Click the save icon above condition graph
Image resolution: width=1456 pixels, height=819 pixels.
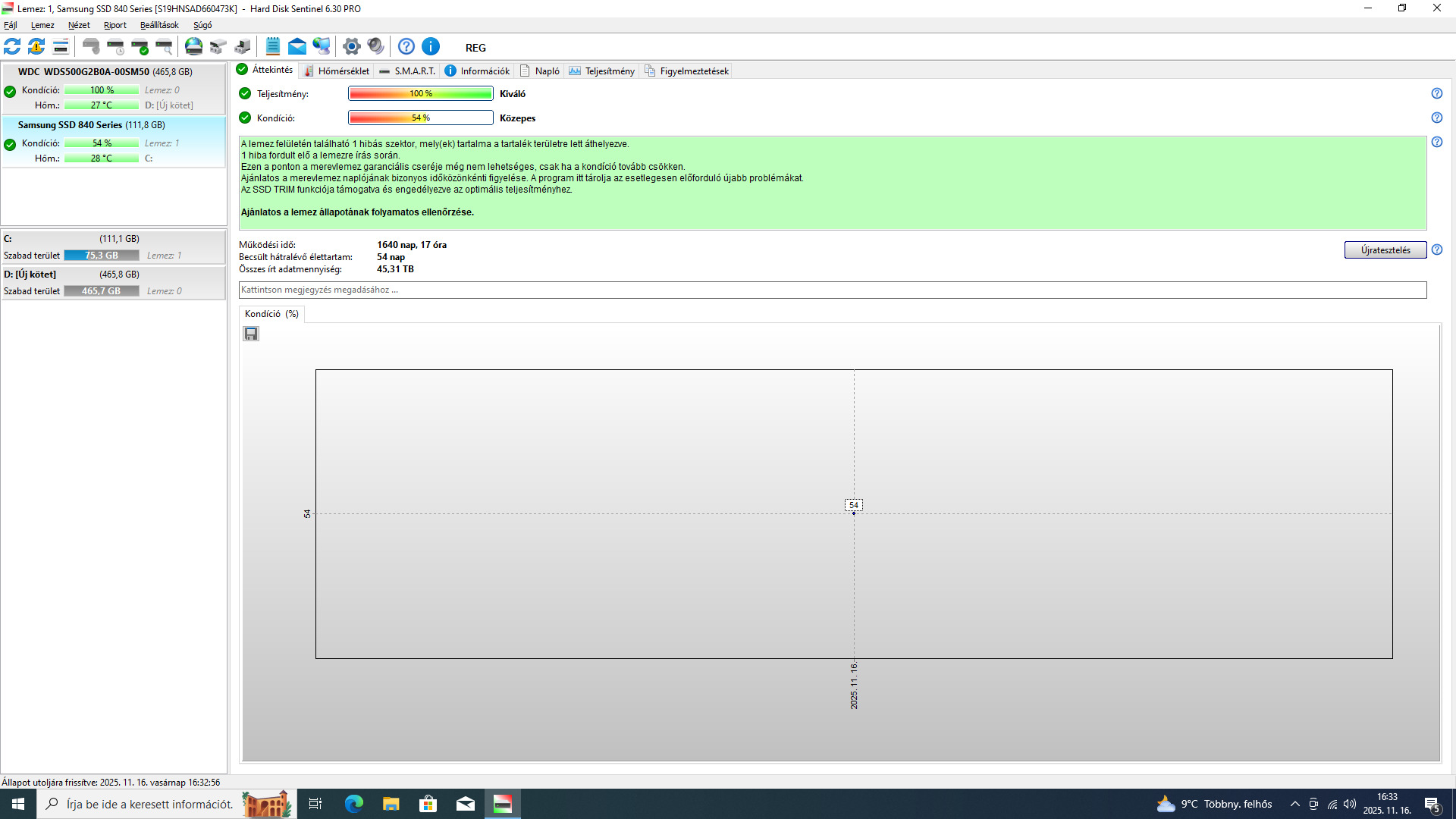point(251,334)
